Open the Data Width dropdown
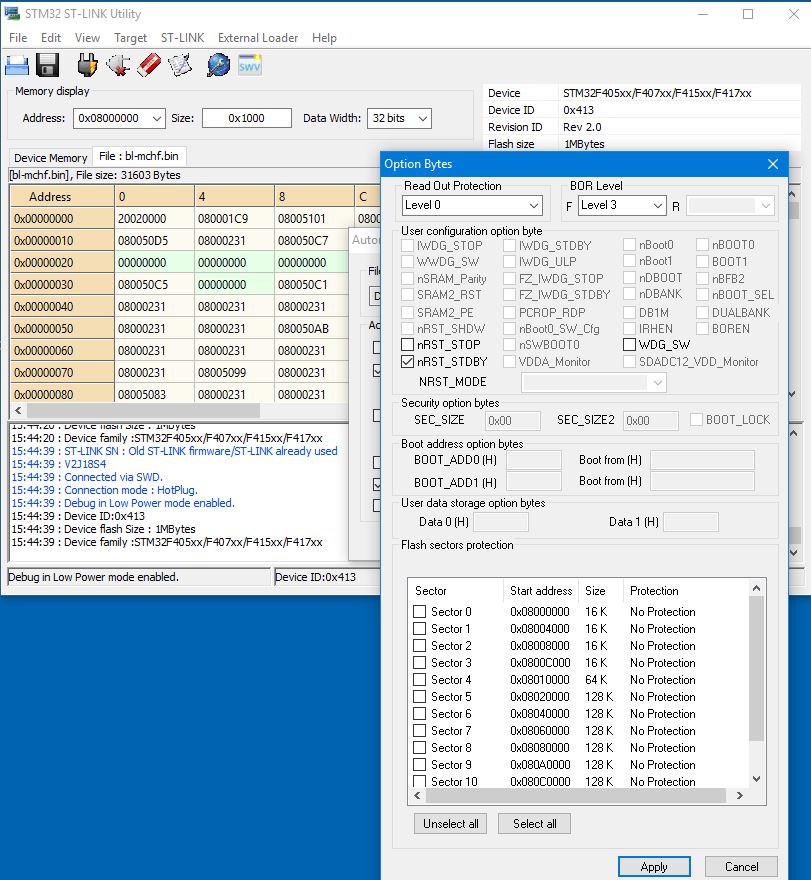Screen dimensions: 811x880 [399, 118]
